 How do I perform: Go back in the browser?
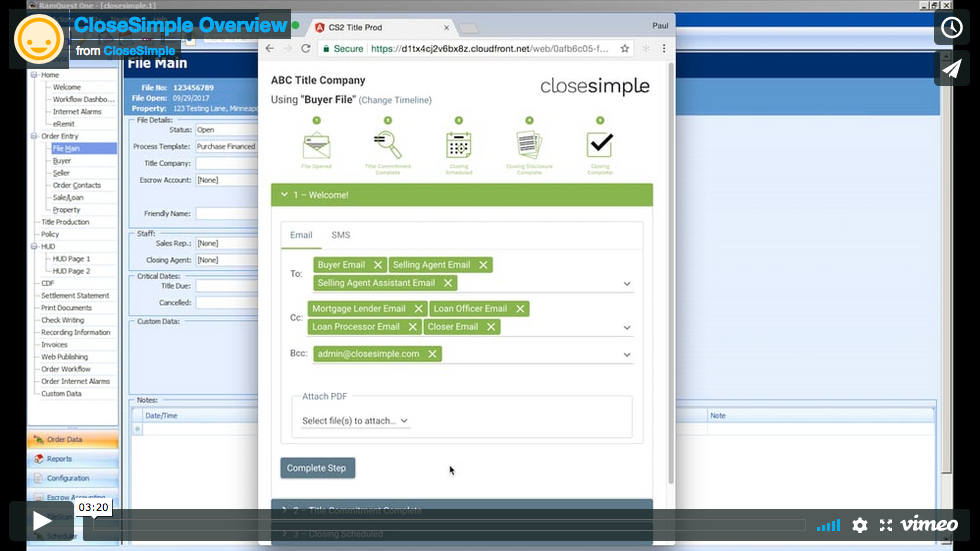point(270,48)
